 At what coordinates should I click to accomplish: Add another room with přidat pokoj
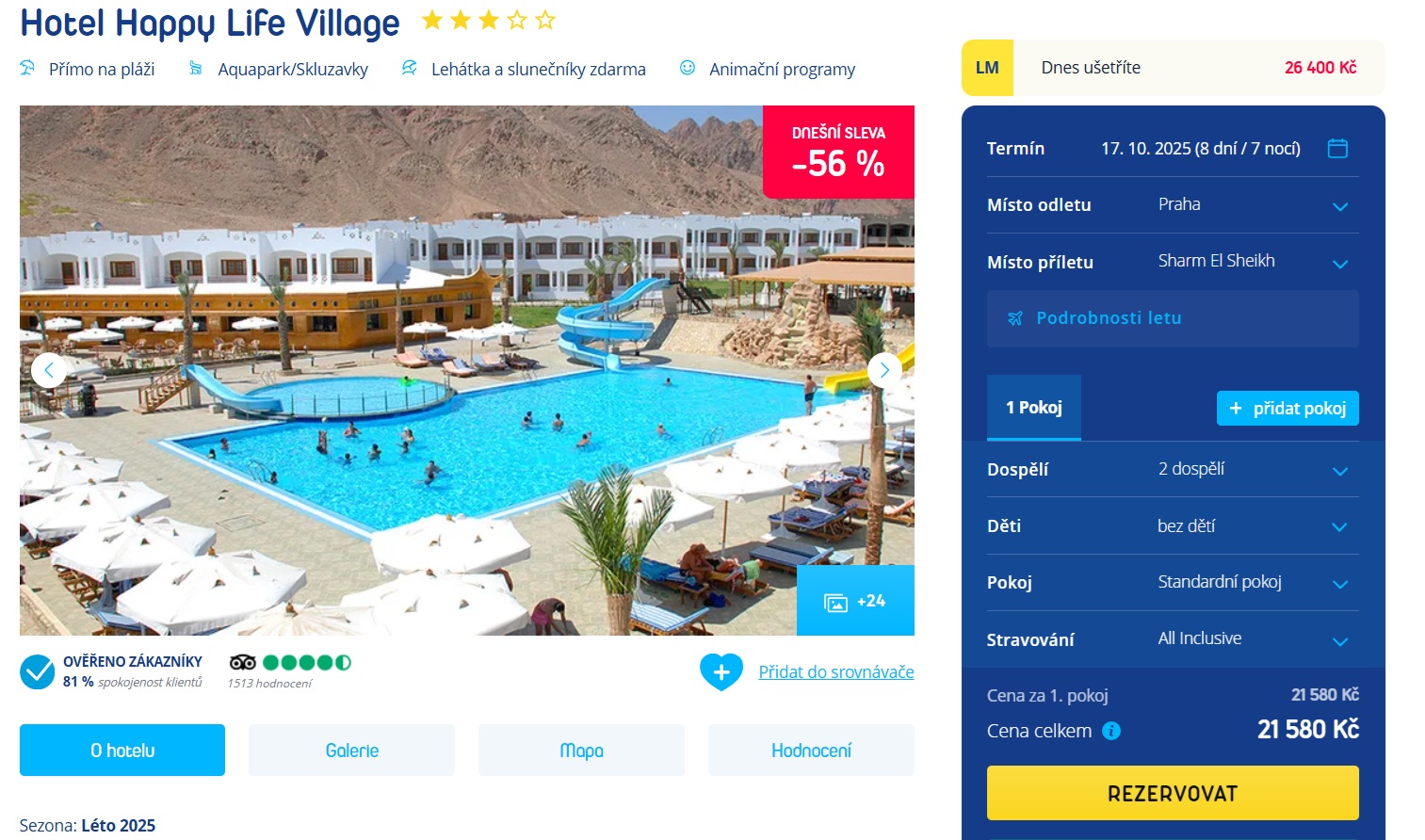point(1287,408)
